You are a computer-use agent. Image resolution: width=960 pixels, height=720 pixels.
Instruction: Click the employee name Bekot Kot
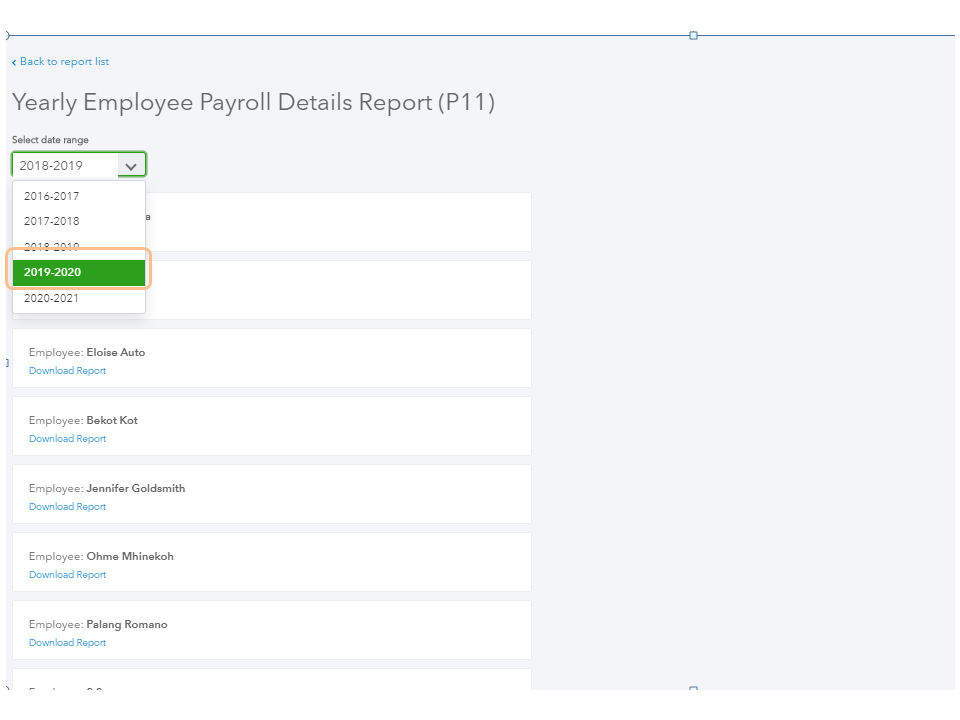pos(112,421)
